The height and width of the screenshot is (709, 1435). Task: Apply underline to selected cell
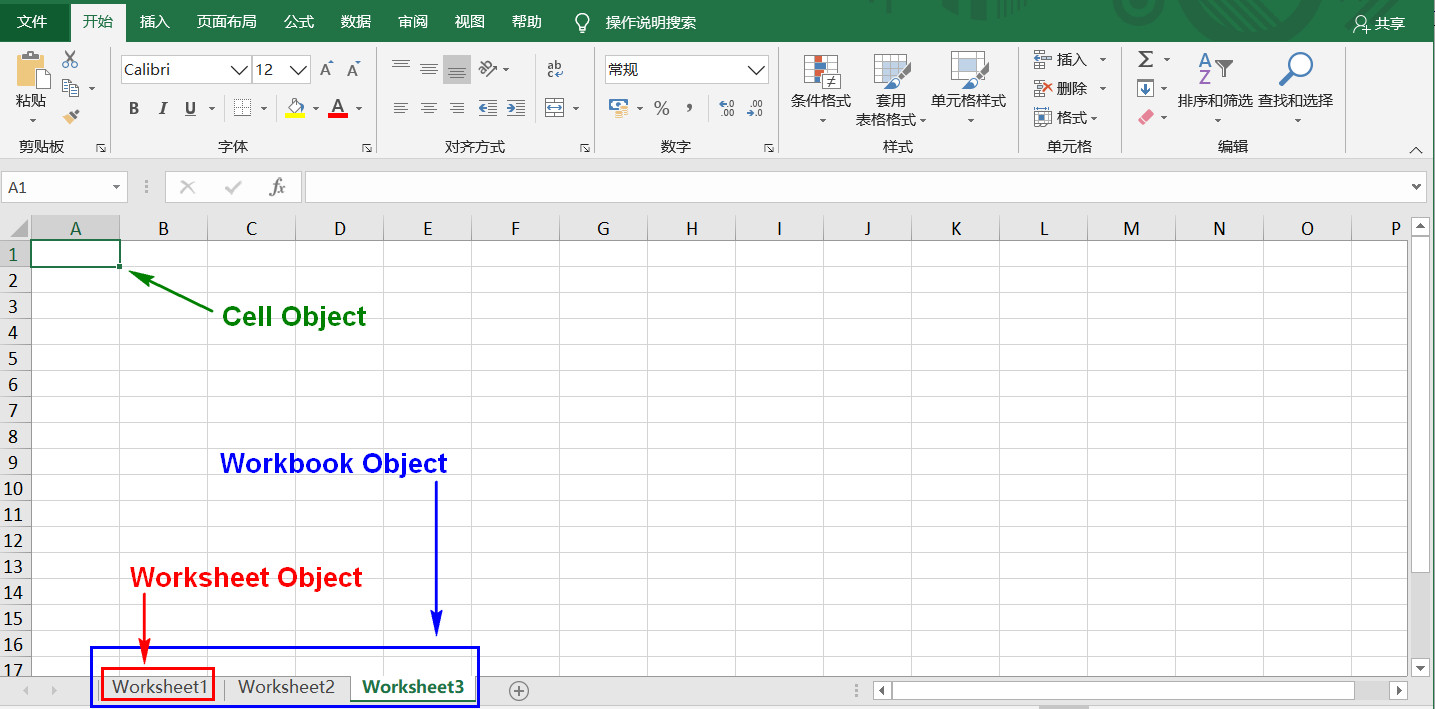[x=189, y=108]
